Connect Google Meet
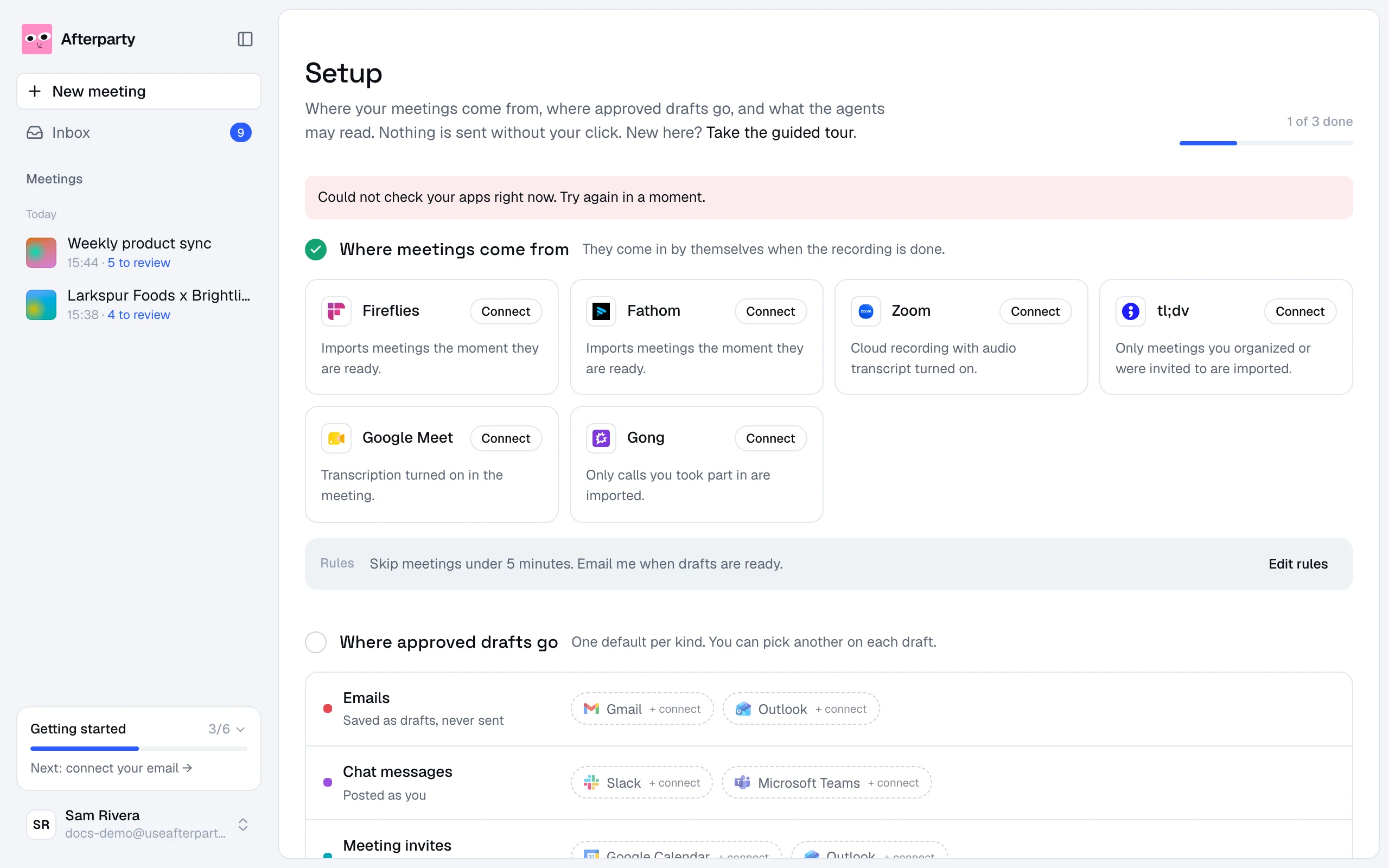The image size is (1389, 868). coord(506,438)
